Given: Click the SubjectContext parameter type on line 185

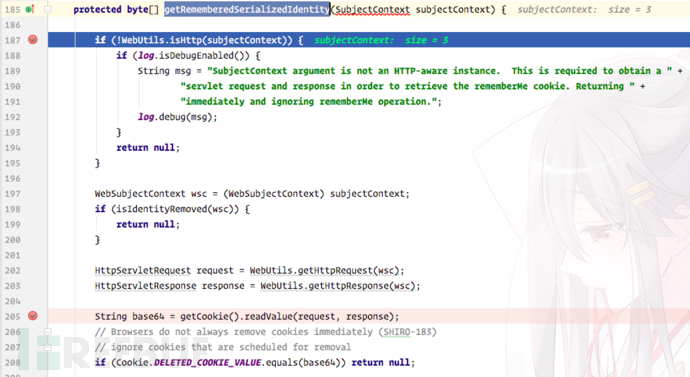Looking at the screenshot, I should tap(372, 9).
